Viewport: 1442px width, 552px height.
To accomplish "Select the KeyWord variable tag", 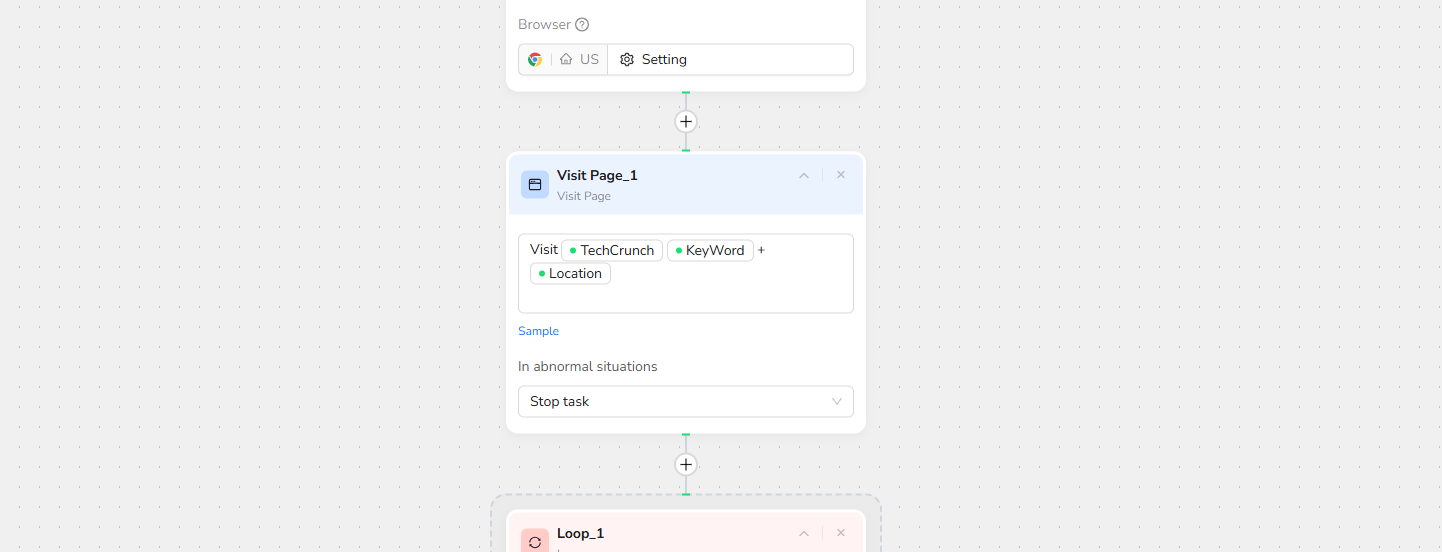I will coord(710,251).
